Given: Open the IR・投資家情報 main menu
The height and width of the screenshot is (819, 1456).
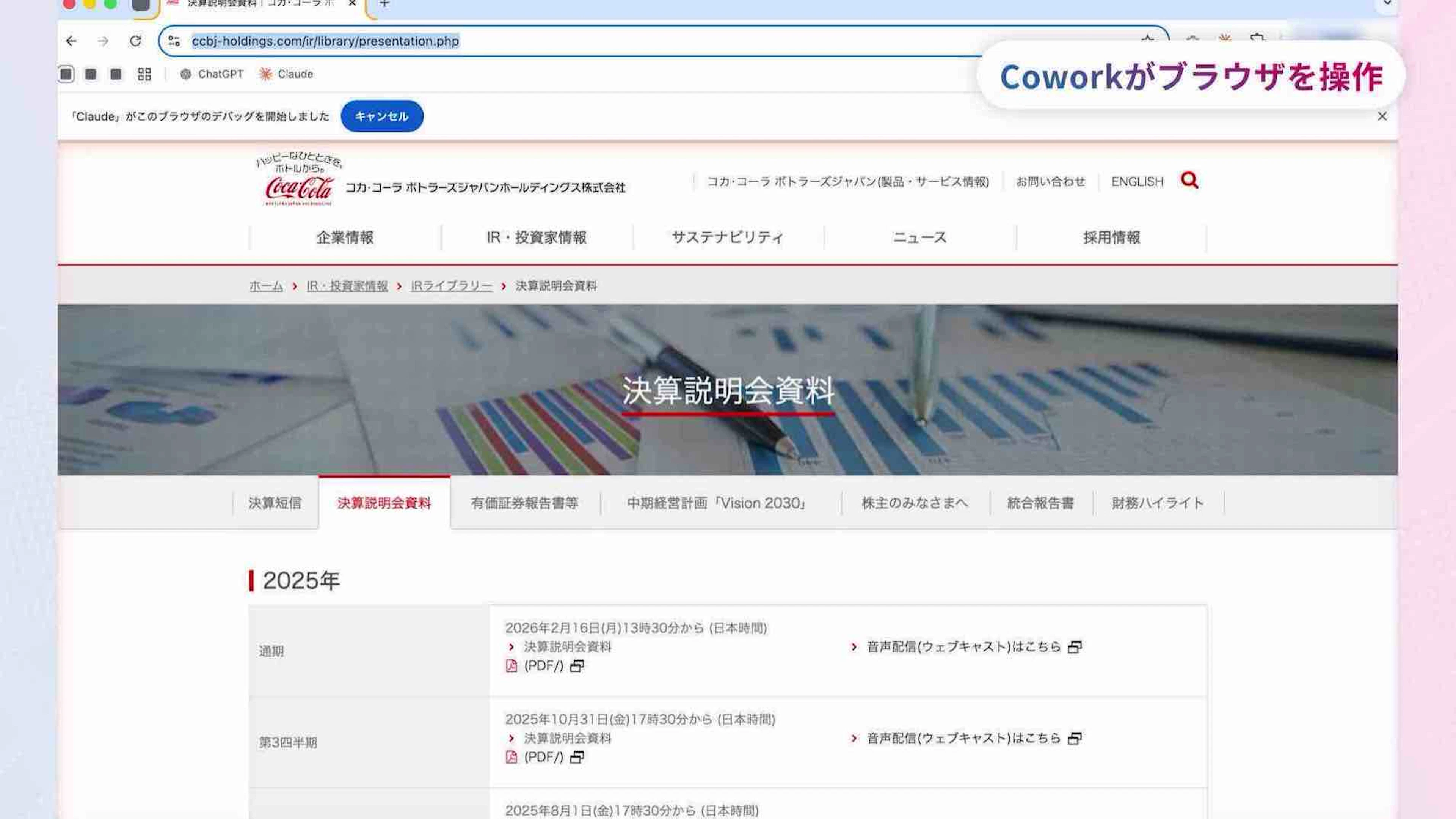Looking at the screenshot, I should [537, 237].
